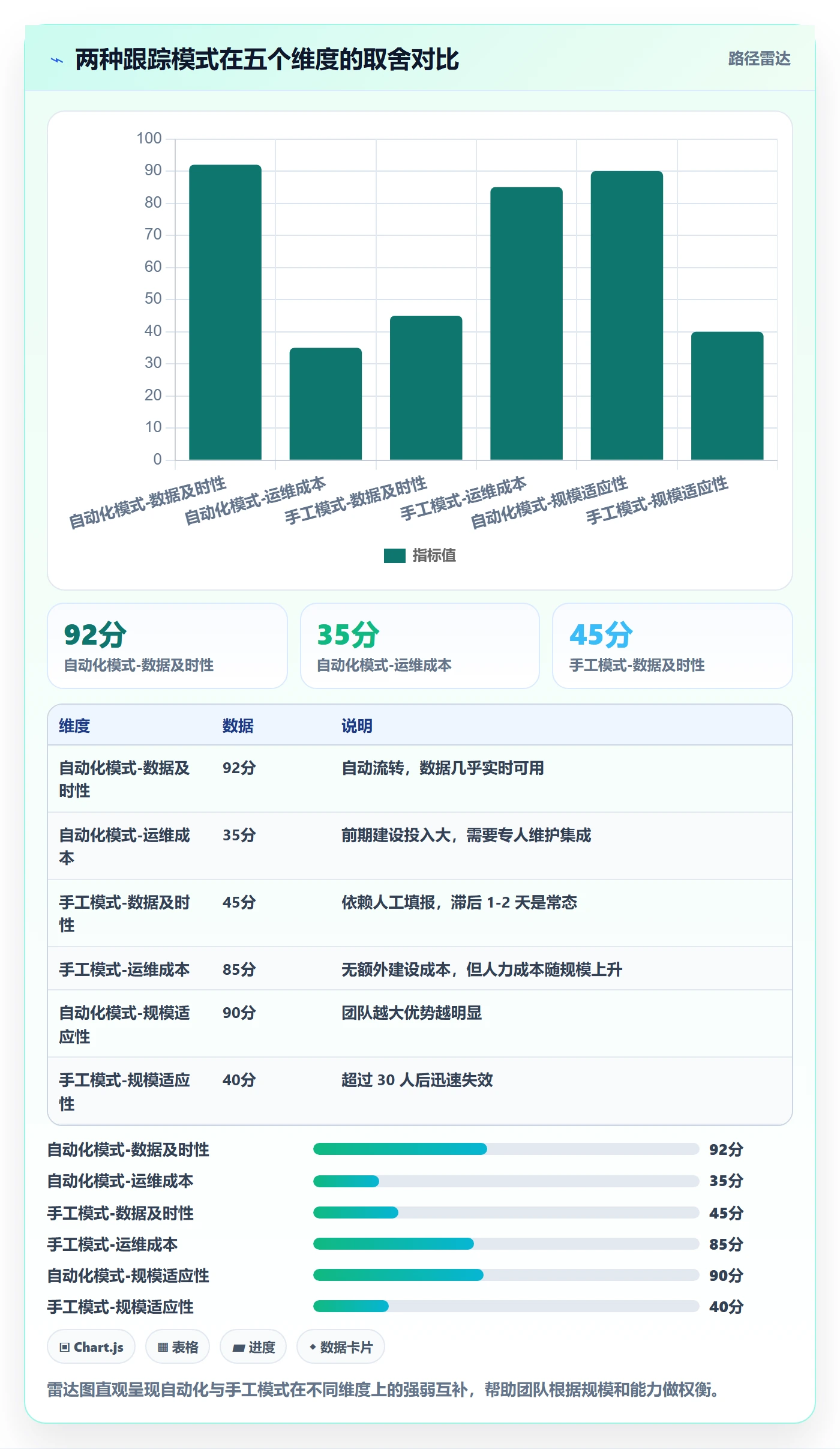Click table cell 前期建设投入大，需要专人维护集成

466,835
